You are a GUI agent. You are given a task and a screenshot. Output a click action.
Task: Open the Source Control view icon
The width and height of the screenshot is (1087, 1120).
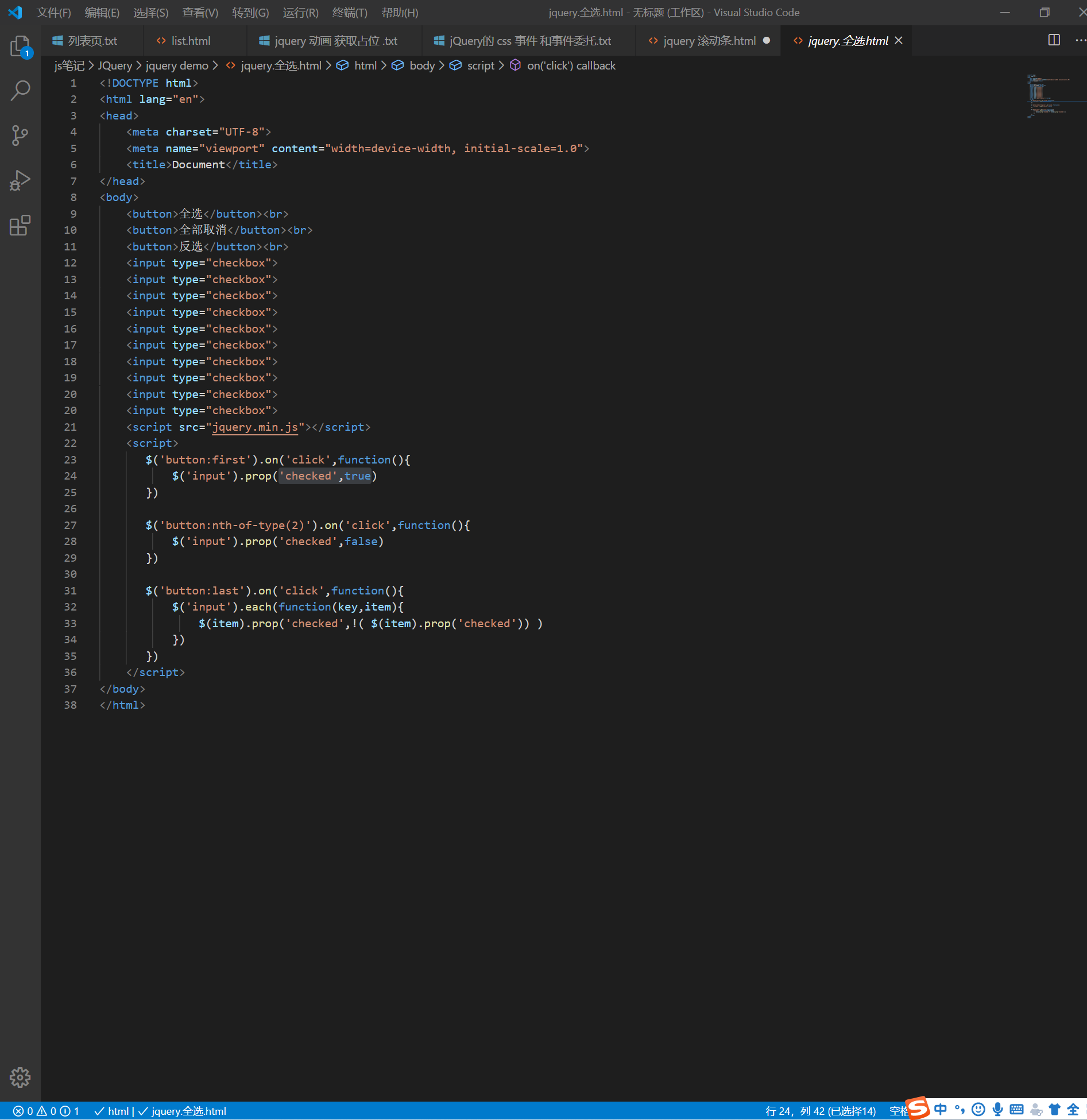point(20,136)
